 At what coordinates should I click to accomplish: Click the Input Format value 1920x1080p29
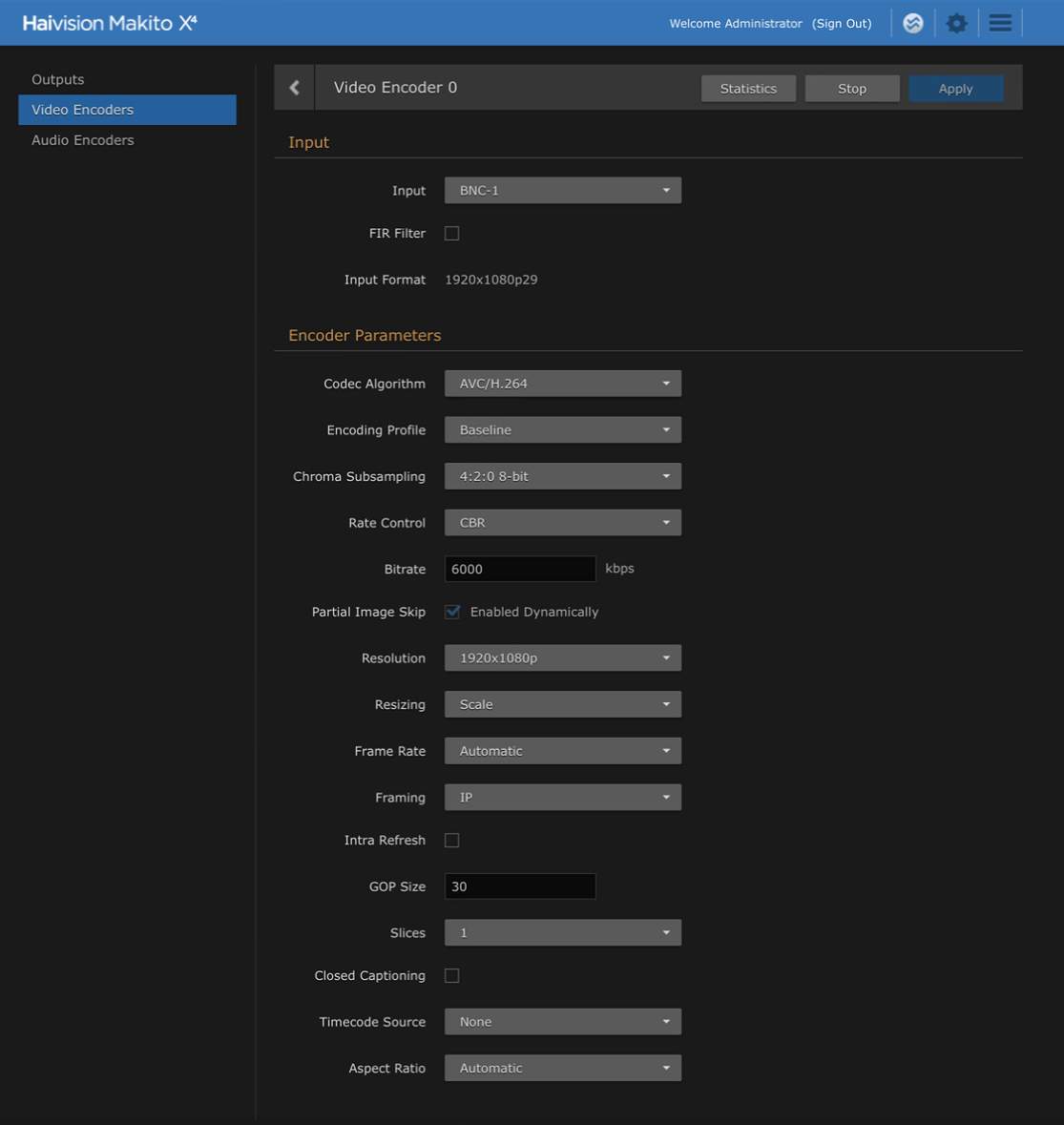(x=491, y=280)
